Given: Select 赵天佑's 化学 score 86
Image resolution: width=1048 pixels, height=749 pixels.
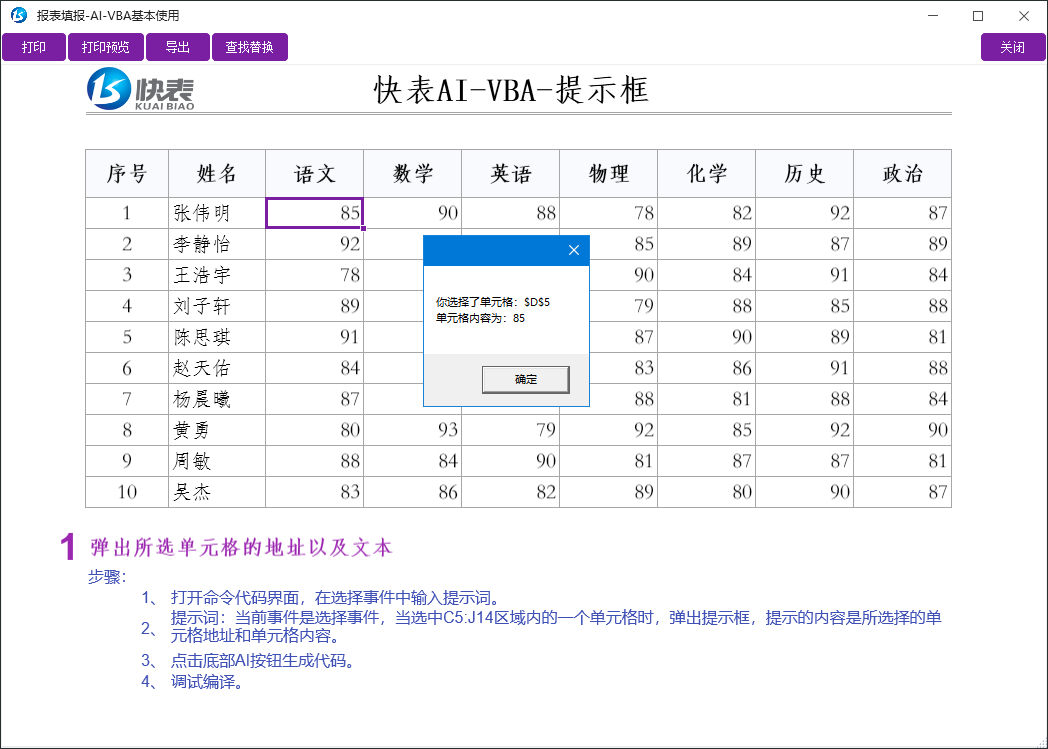Looking at the screenshot, I should [706, 368].
